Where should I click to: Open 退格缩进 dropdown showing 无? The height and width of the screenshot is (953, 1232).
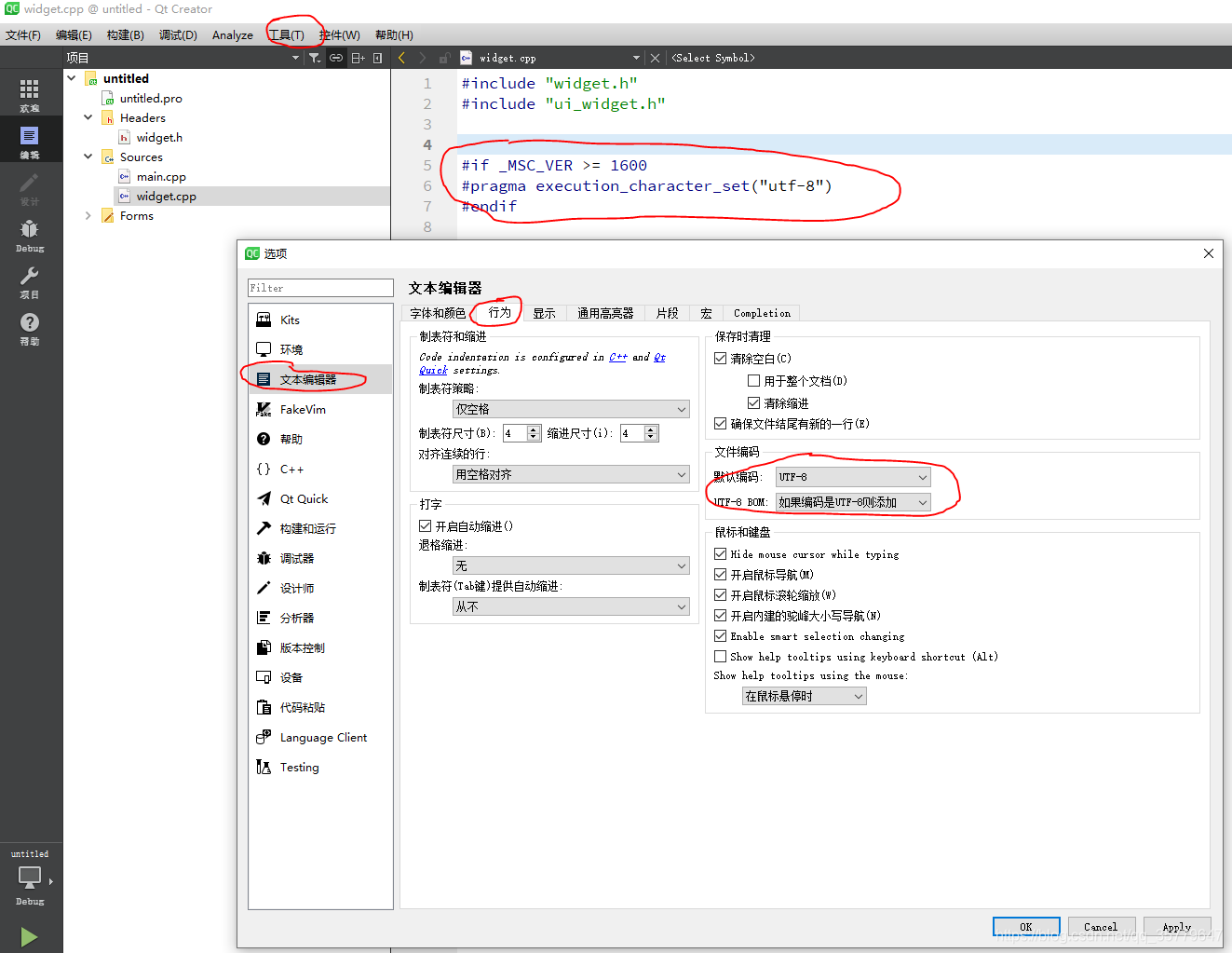tap(571, 565)
